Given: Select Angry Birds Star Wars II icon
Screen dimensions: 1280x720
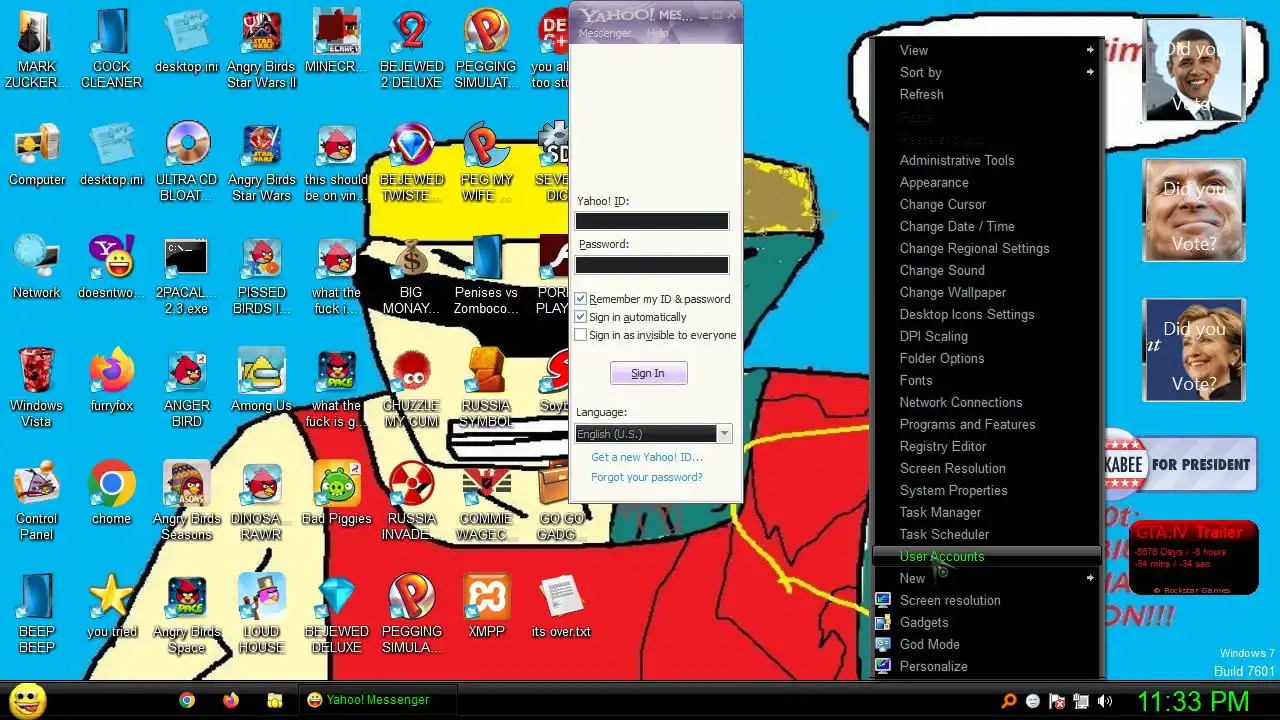Looking at the screenshot, I should click(x=262, y=48).
